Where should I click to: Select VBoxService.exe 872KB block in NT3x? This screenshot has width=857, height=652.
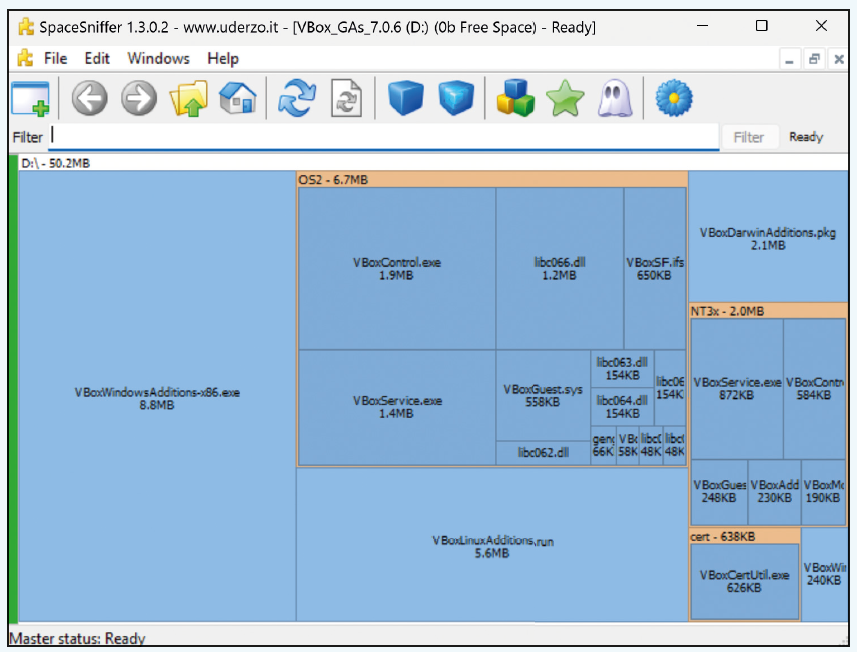point(737,389)
